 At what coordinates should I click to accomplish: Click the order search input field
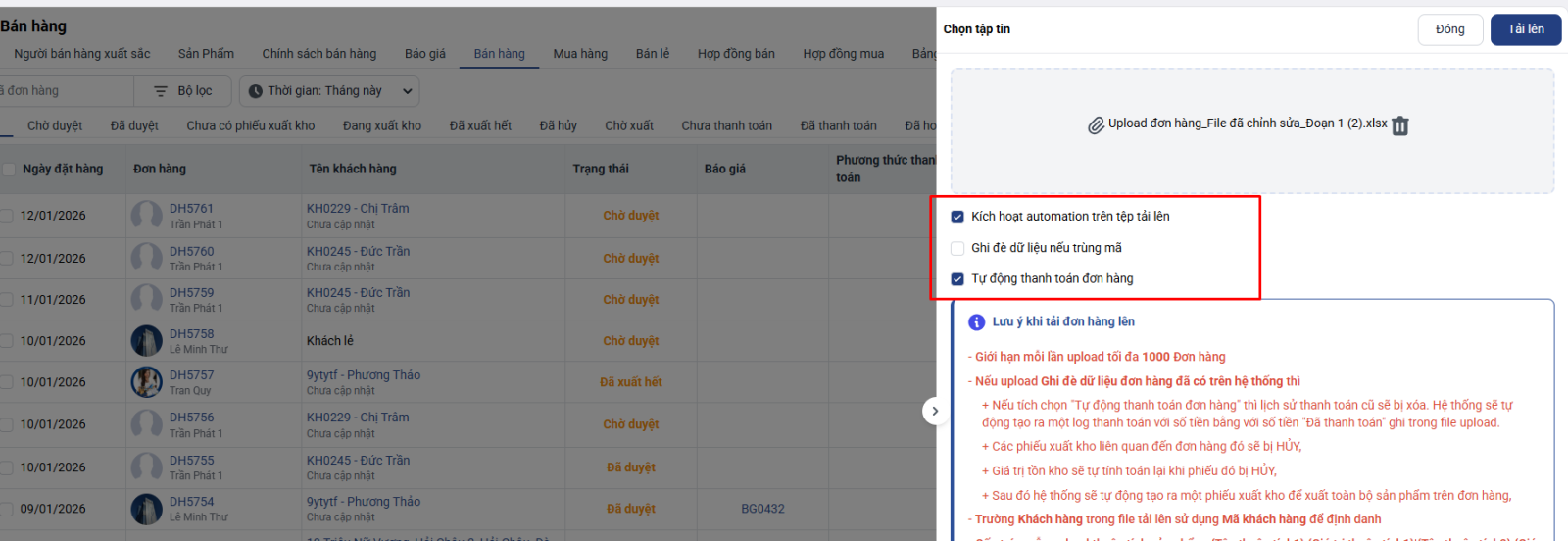click(x=64, y=91)
